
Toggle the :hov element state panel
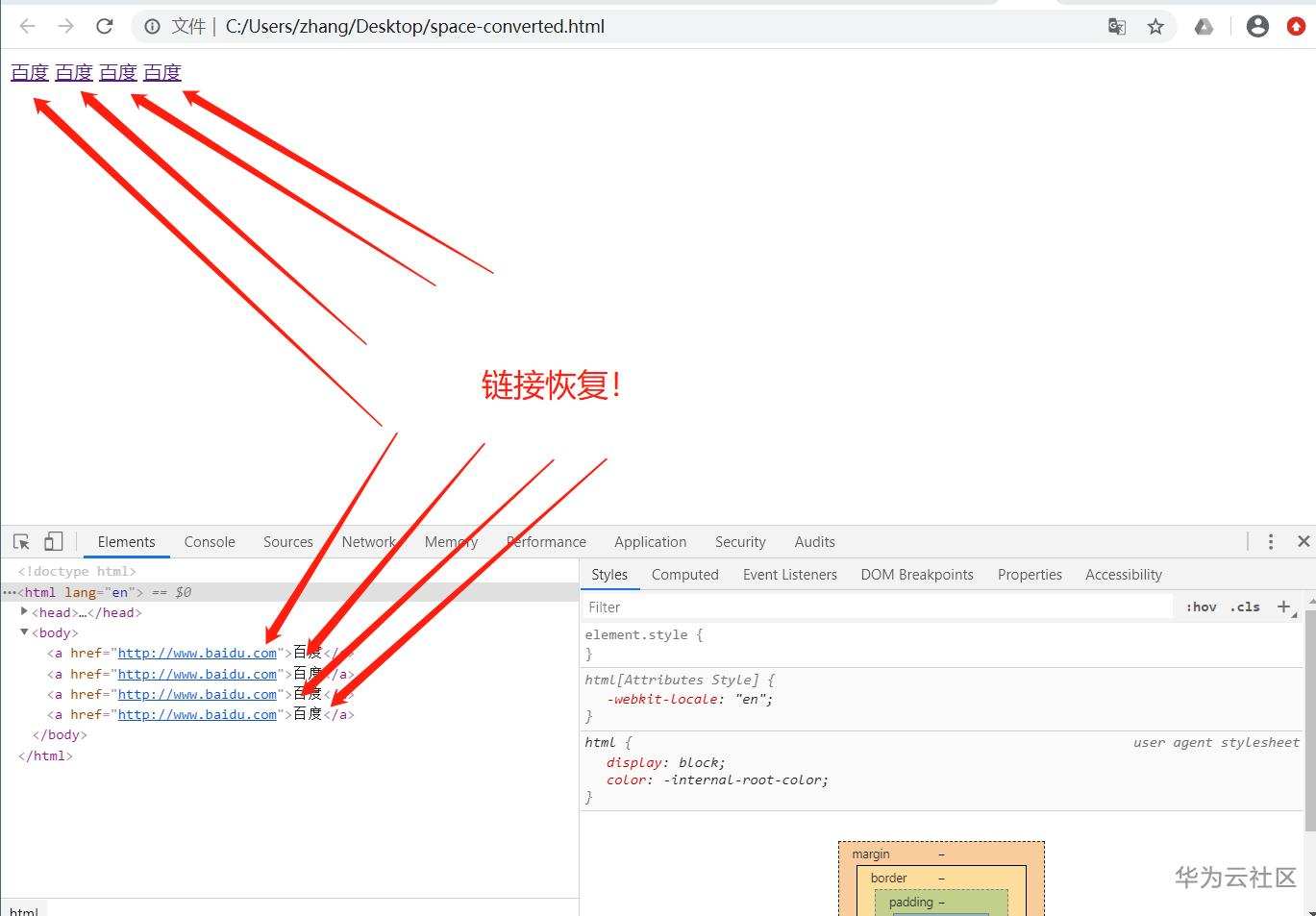point(1202,607)
